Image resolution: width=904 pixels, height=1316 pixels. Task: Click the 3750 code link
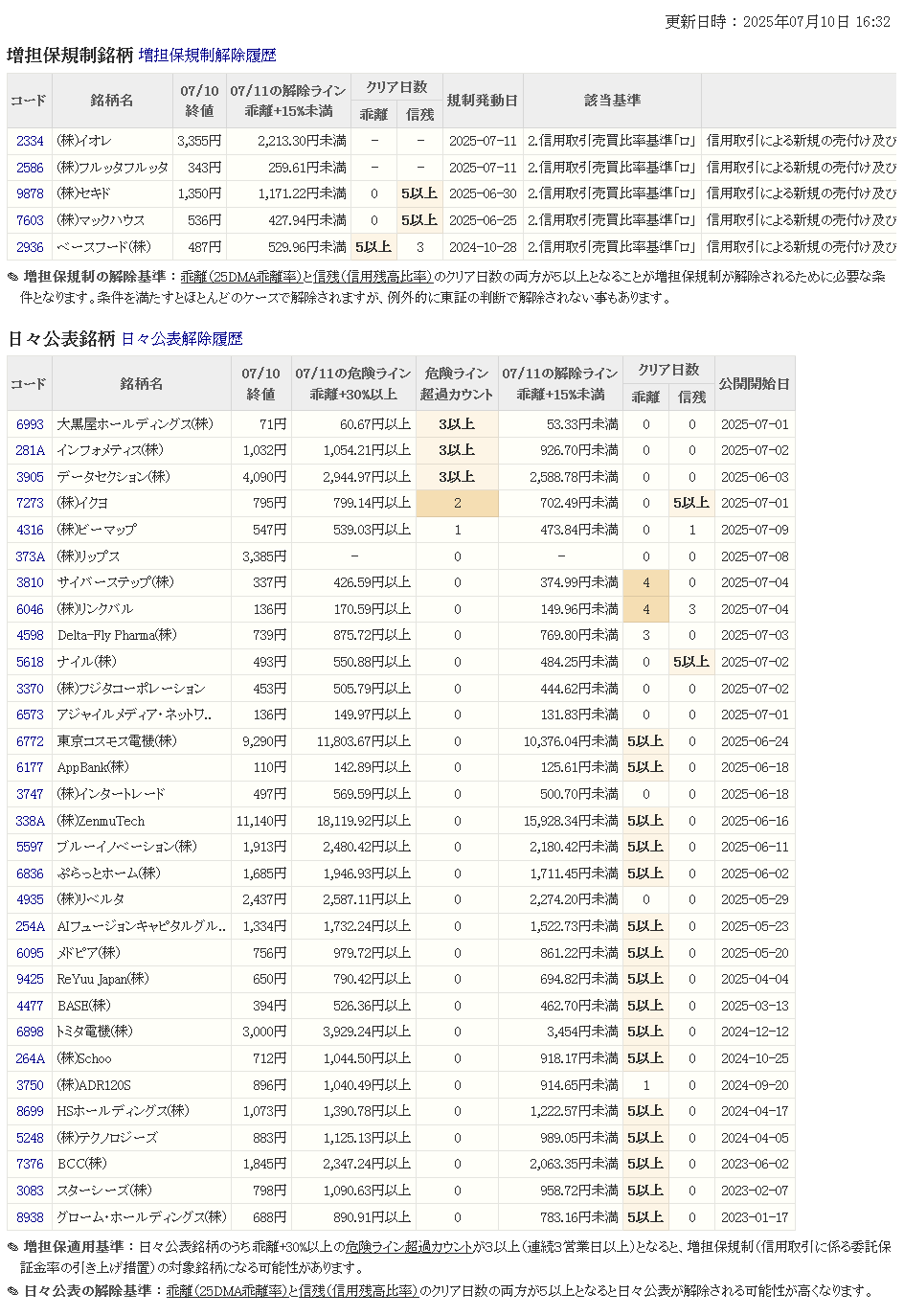click(30, 1085)
